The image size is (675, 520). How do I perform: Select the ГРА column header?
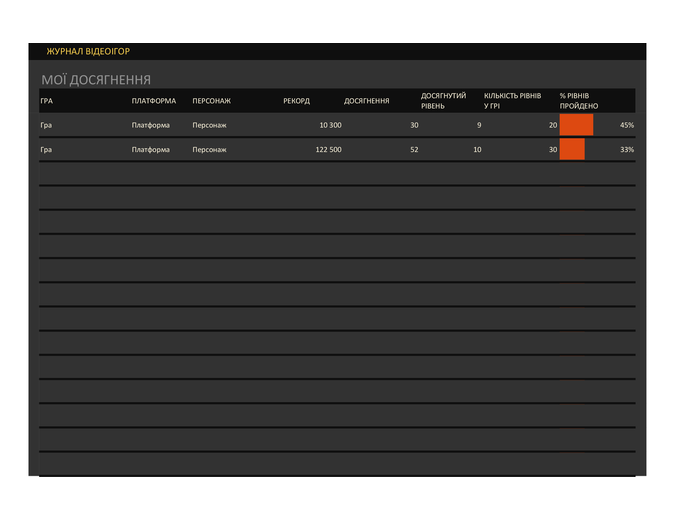(x=46, y=101)
